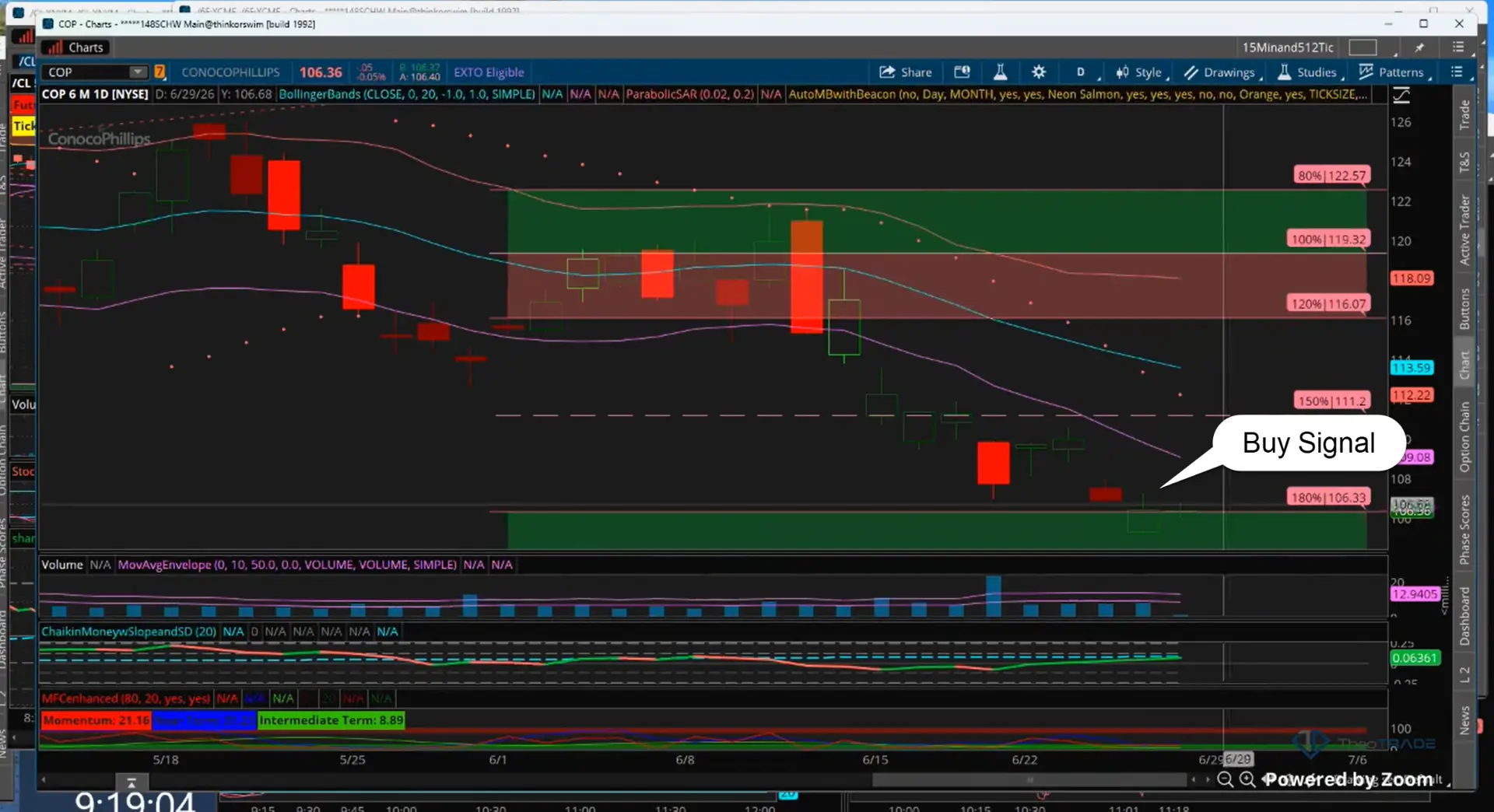The width and height of the screenshot is (1494, 812).
Task: Open the Drawings tools dropdown
Action: (1222, 72)
